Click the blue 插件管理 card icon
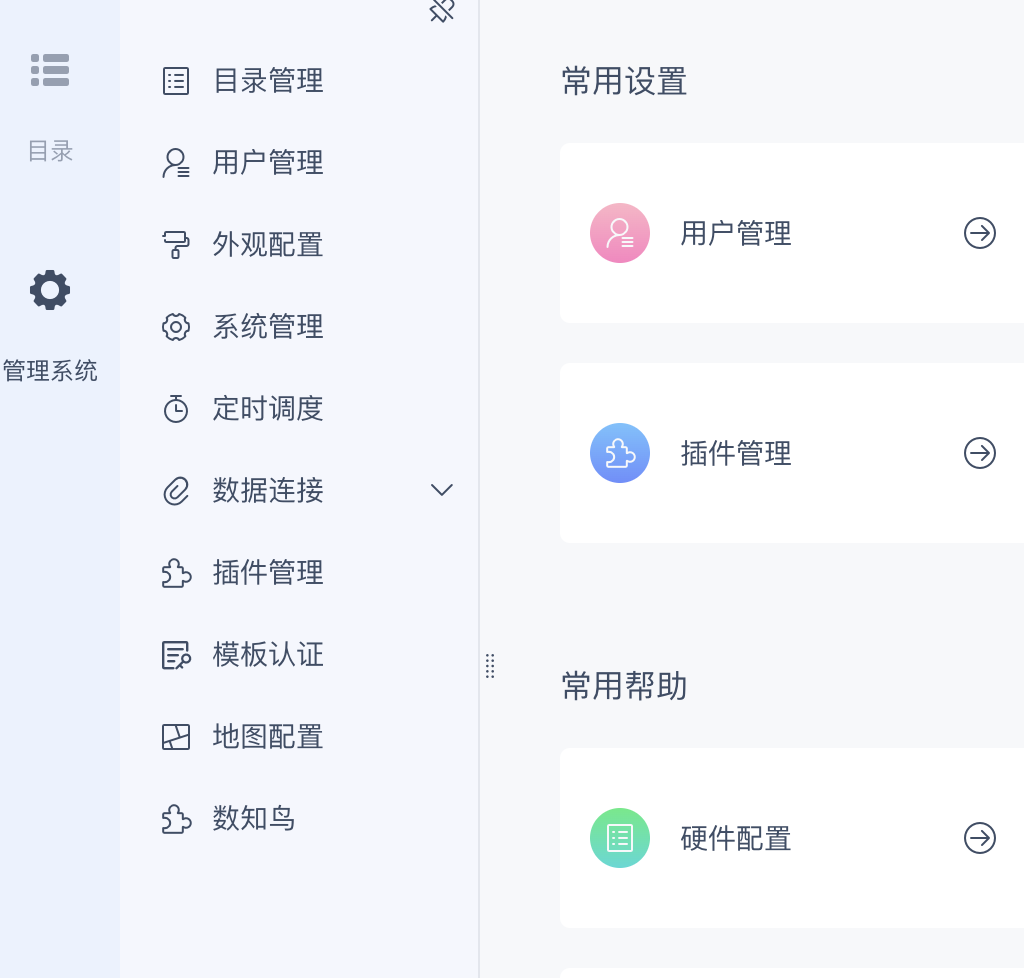The width and height of the screenshot is (1024, 978). [620, 453]
